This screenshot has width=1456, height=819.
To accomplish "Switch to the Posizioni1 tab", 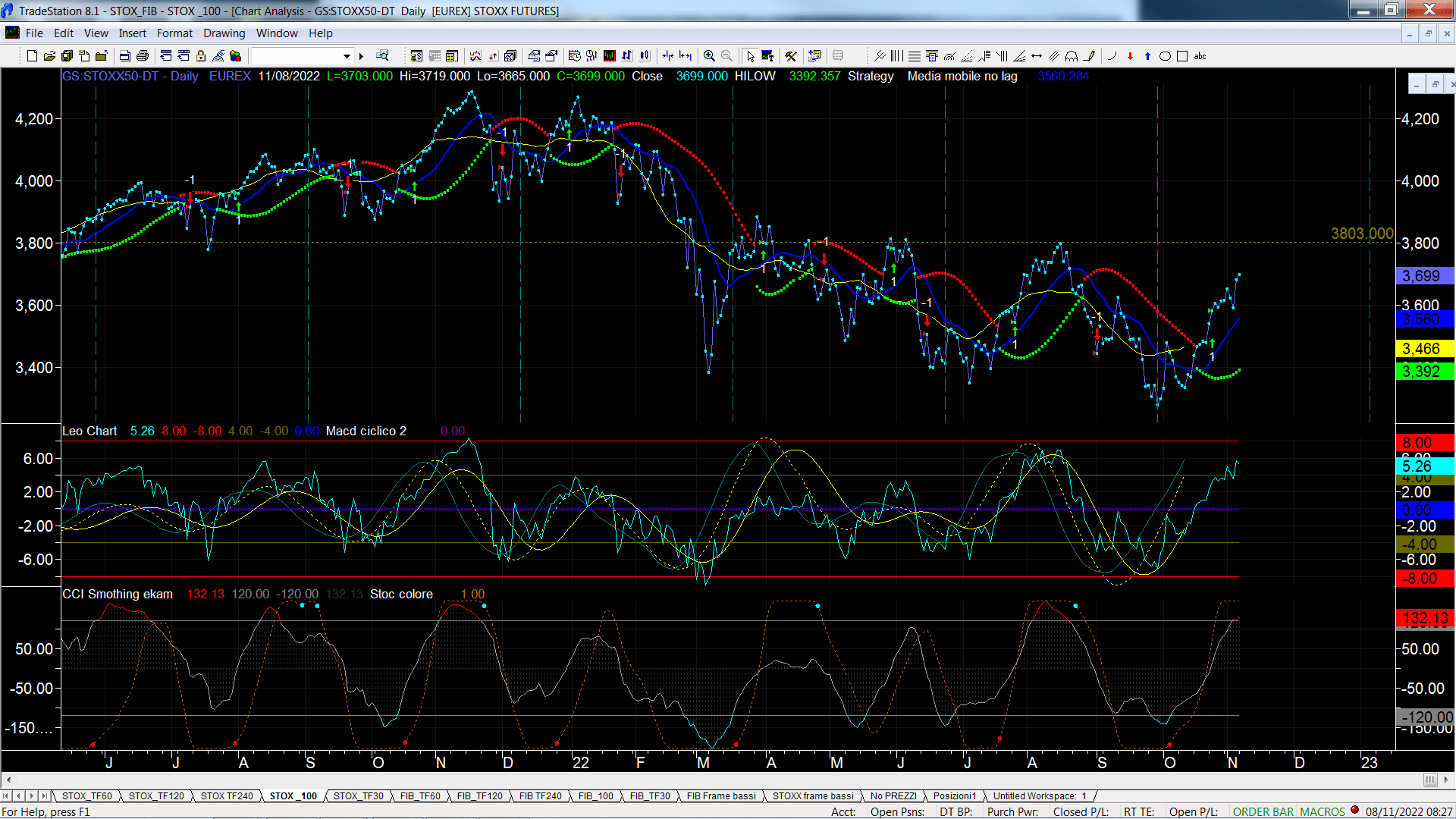I will coord(955,795).
